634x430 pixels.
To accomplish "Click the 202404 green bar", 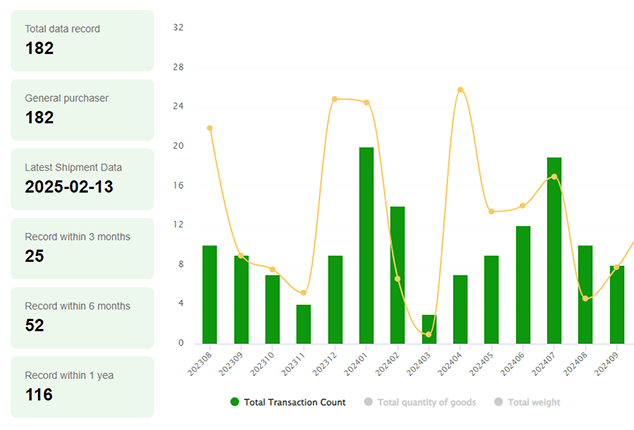I will pos(460,309).
